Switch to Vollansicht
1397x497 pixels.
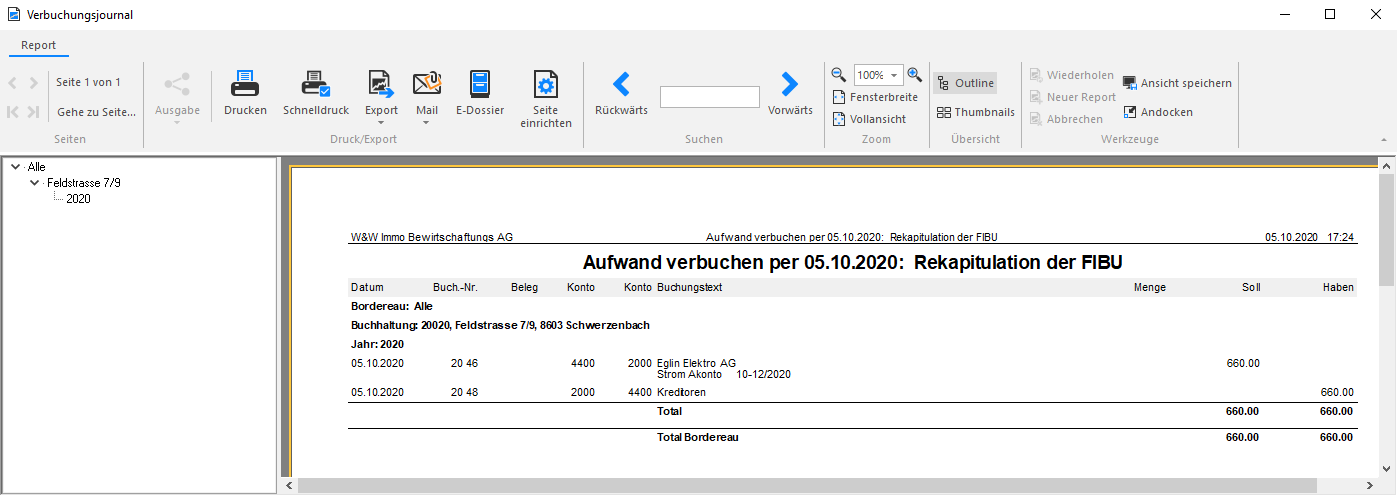(x=869, y=119)
